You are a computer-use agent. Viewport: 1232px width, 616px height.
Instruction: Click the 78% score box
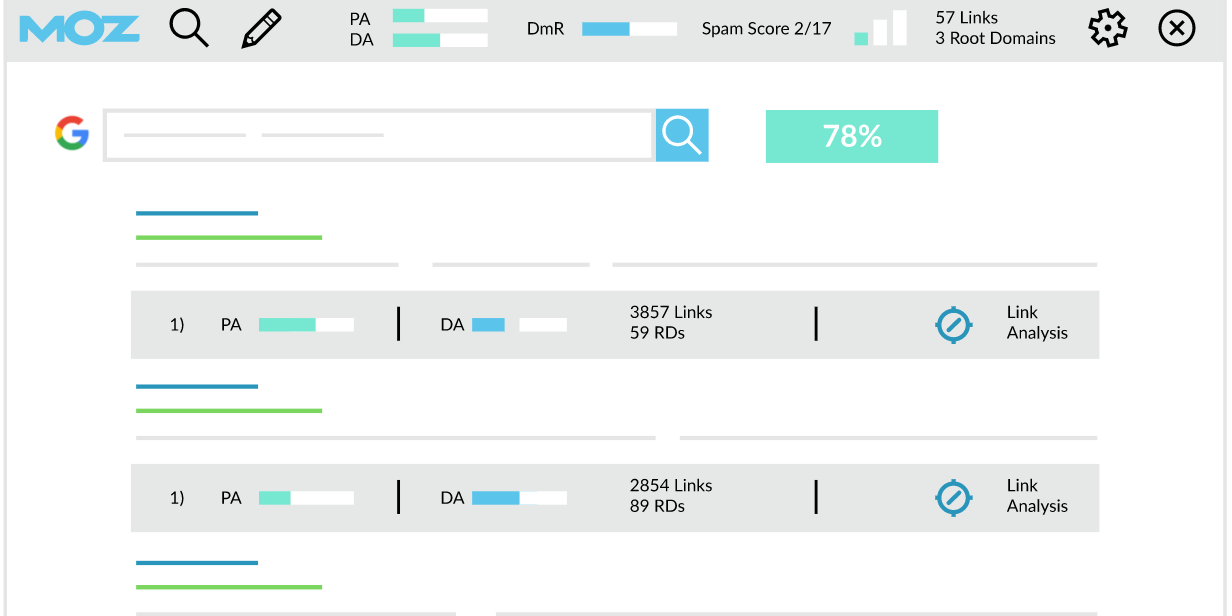(851, 136)
